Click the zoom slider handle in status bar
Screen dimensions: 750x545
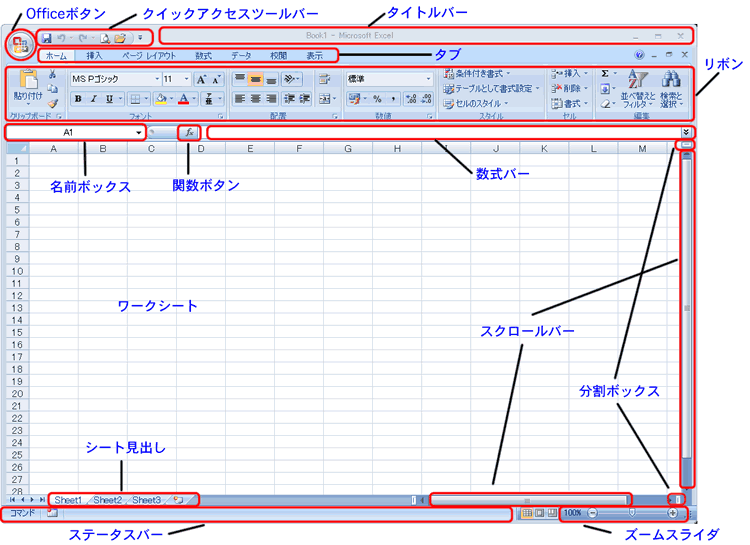click(x=632, y=513)
